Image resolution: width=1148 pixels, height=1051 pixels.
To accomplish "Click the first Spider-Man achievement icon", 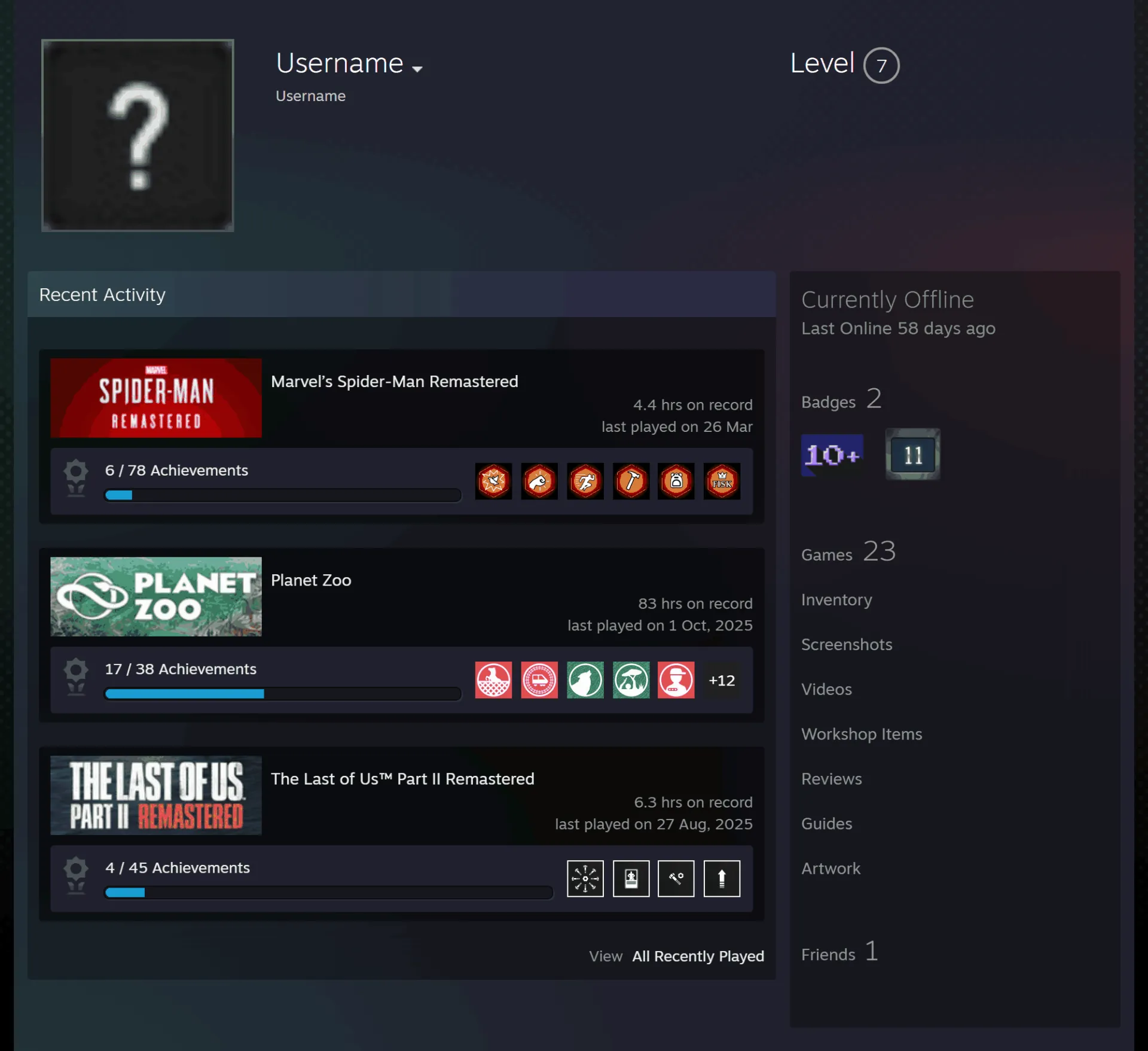I will 493,481.
